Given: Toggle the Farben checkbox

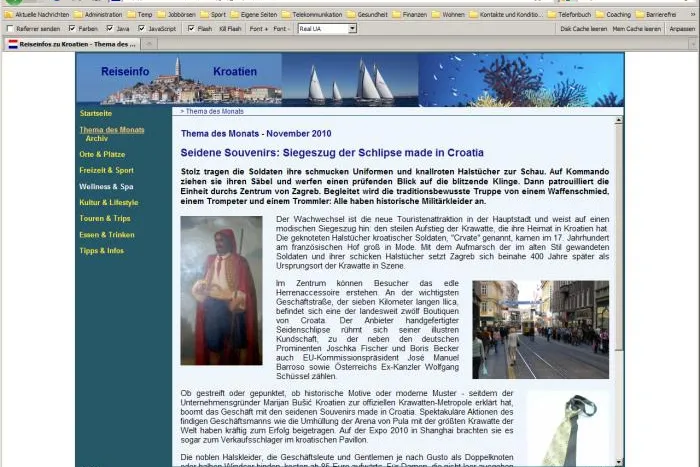Looking at the screenshot, I should coord(72,29).
